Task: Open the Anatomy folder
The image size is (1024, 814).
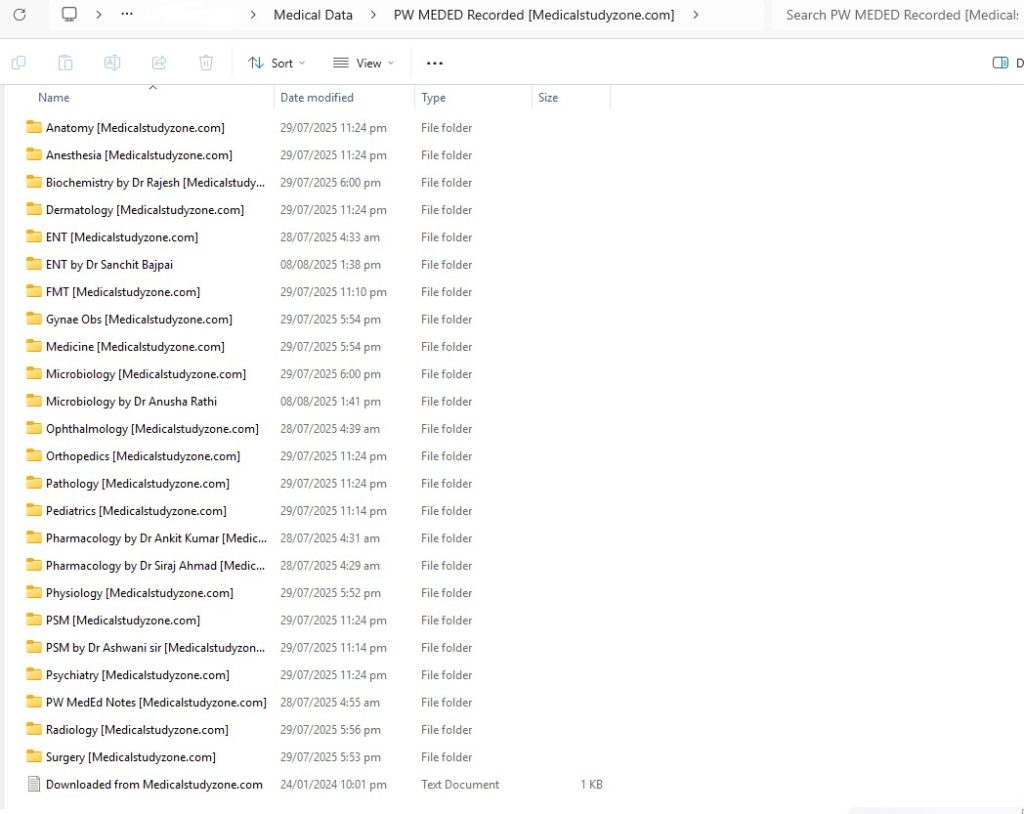Action: click(135, 127)
